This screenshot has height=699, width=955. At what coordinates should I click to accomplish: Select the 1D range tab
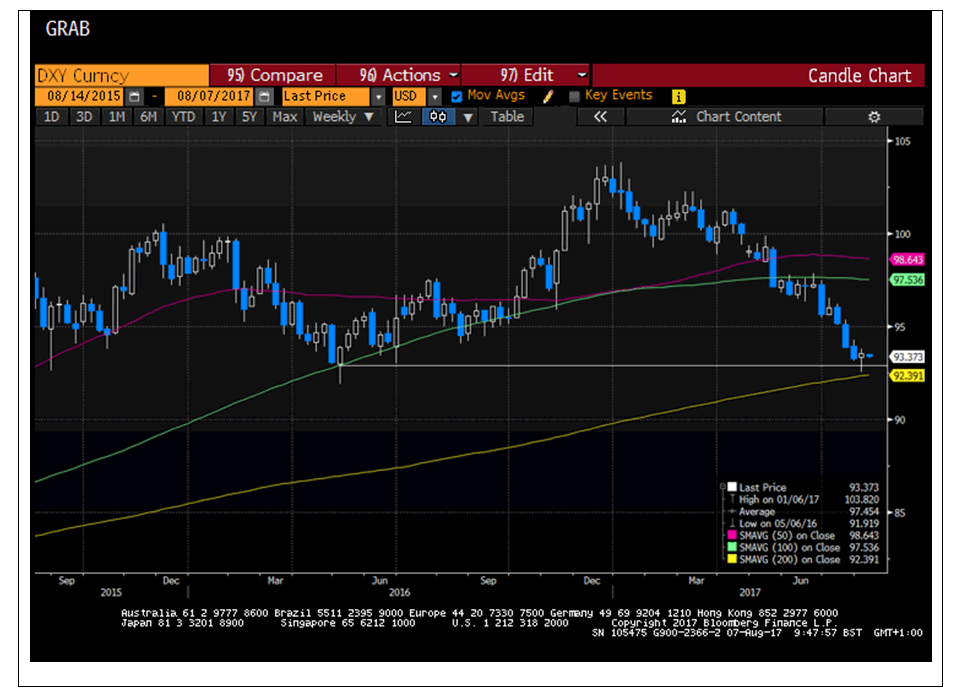(x=52, y=117)
